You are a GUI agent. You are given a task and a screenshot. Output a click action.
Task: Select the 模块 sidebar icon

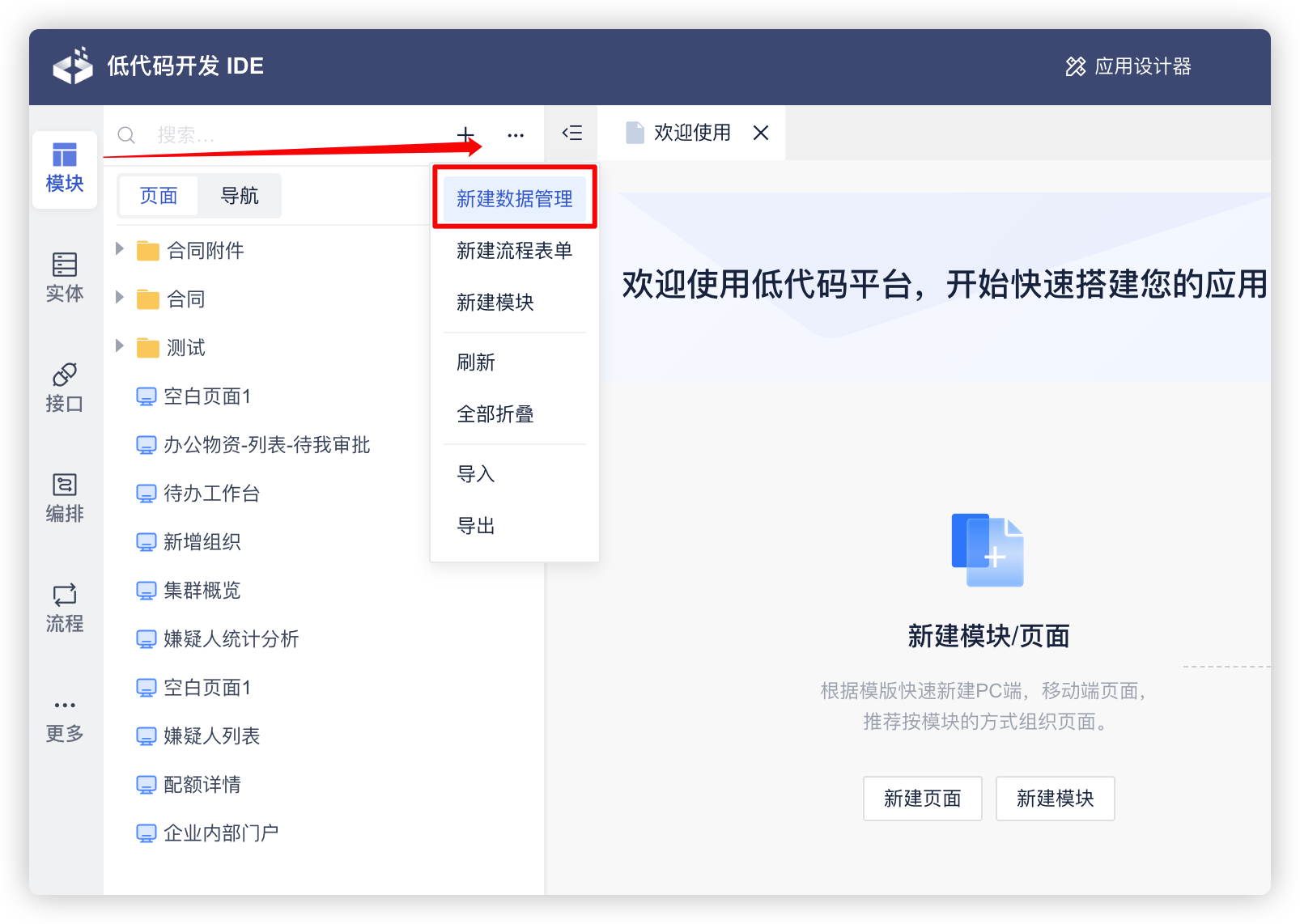coord(65,169)
